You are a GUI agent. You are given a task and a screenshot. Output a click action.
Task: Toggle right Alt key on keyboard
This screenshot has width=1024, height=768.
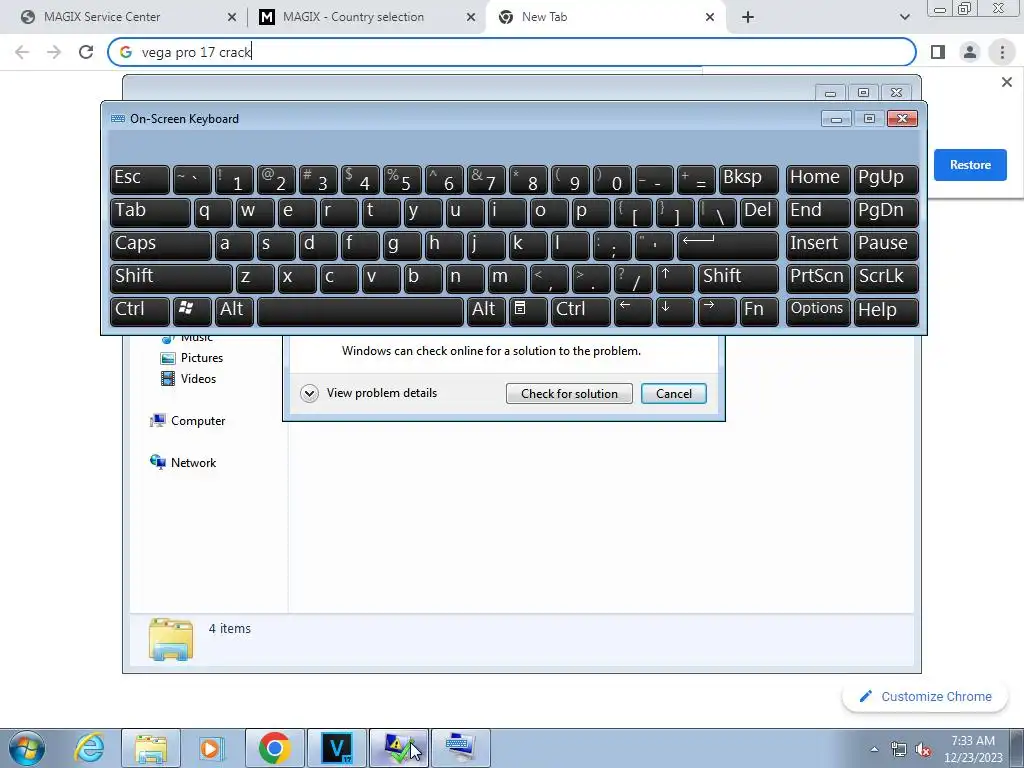pos(486,312)
